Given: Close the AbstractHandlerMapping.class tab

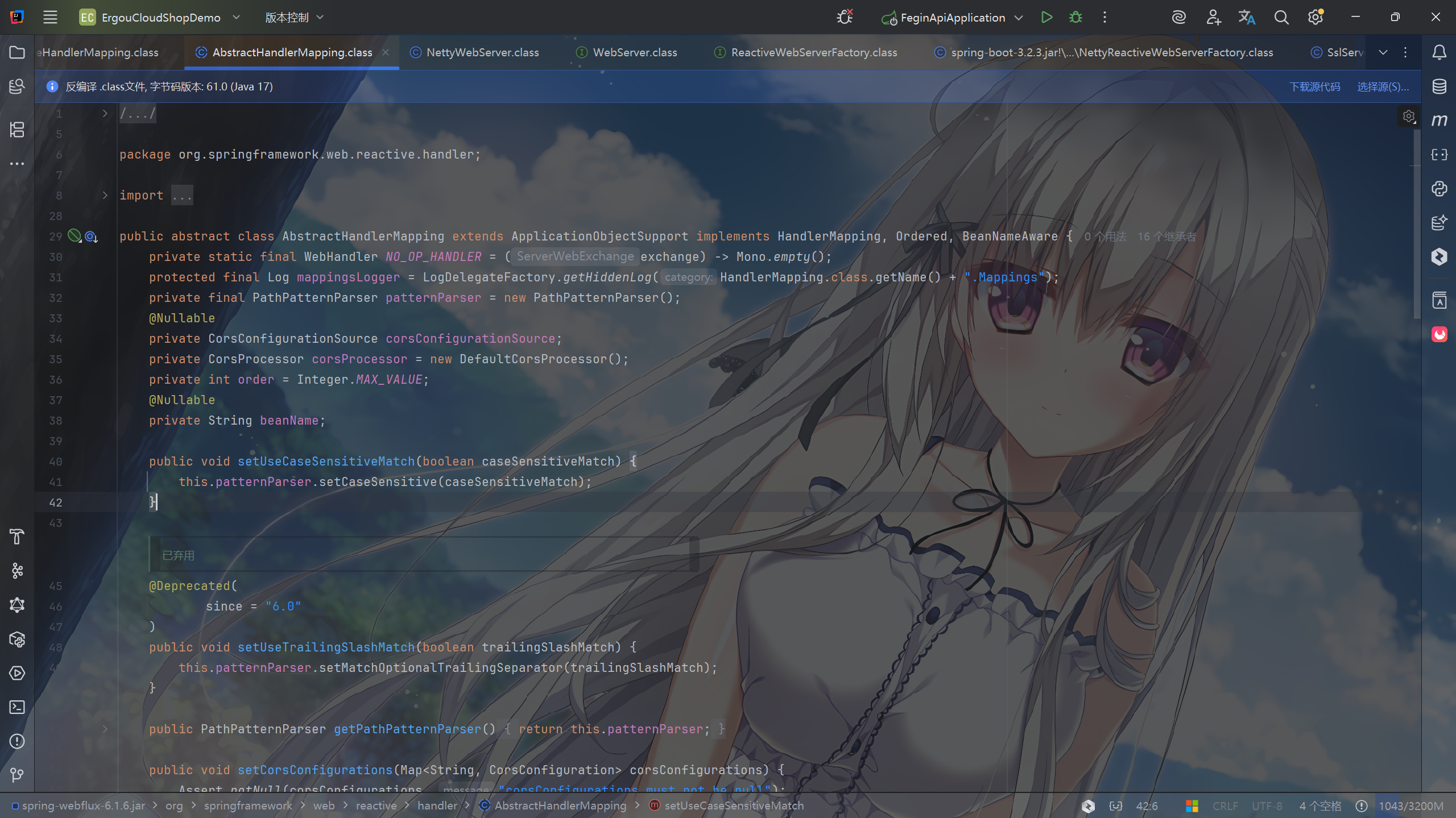Looking at the screenshot, I should 386,52.
